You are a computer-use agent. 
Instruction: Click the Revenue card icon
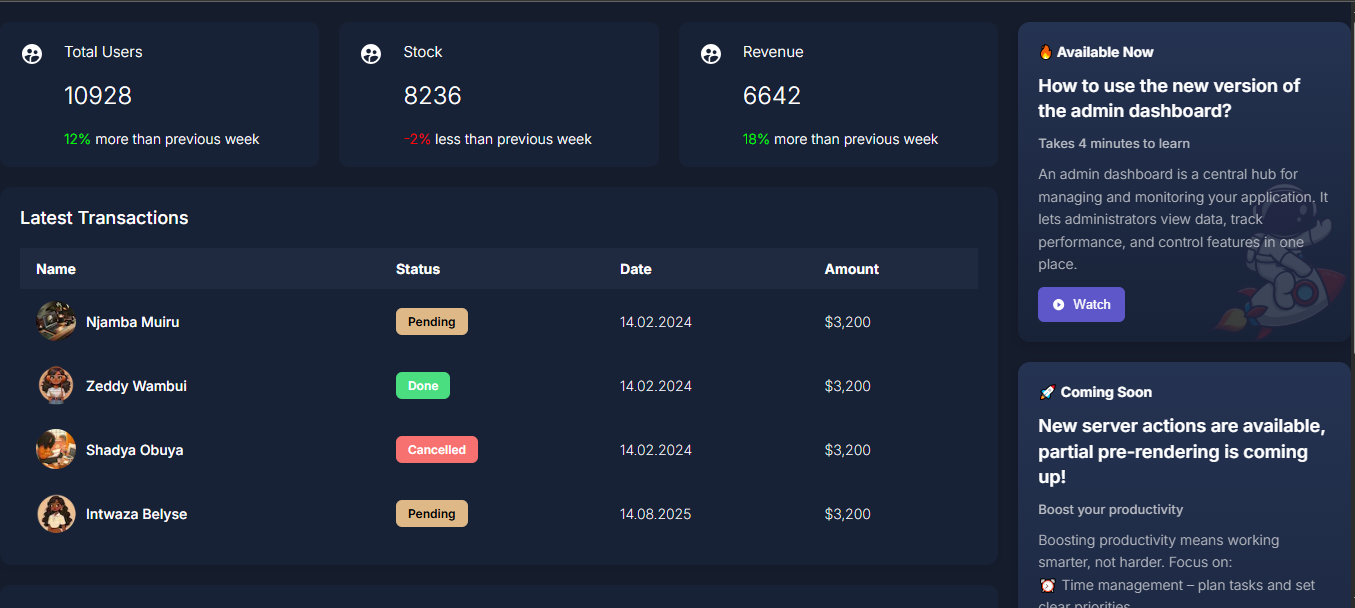711,54
